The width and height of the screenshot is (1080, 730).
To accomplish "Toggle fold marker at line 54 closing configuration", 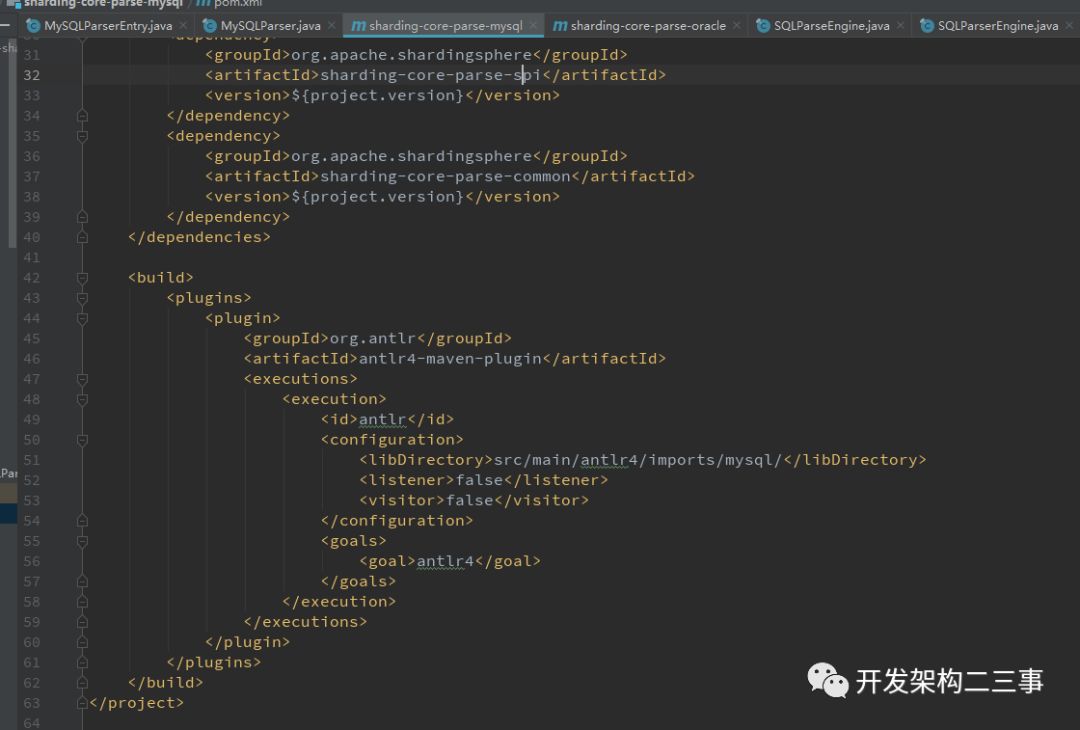I will coord(83,521).
